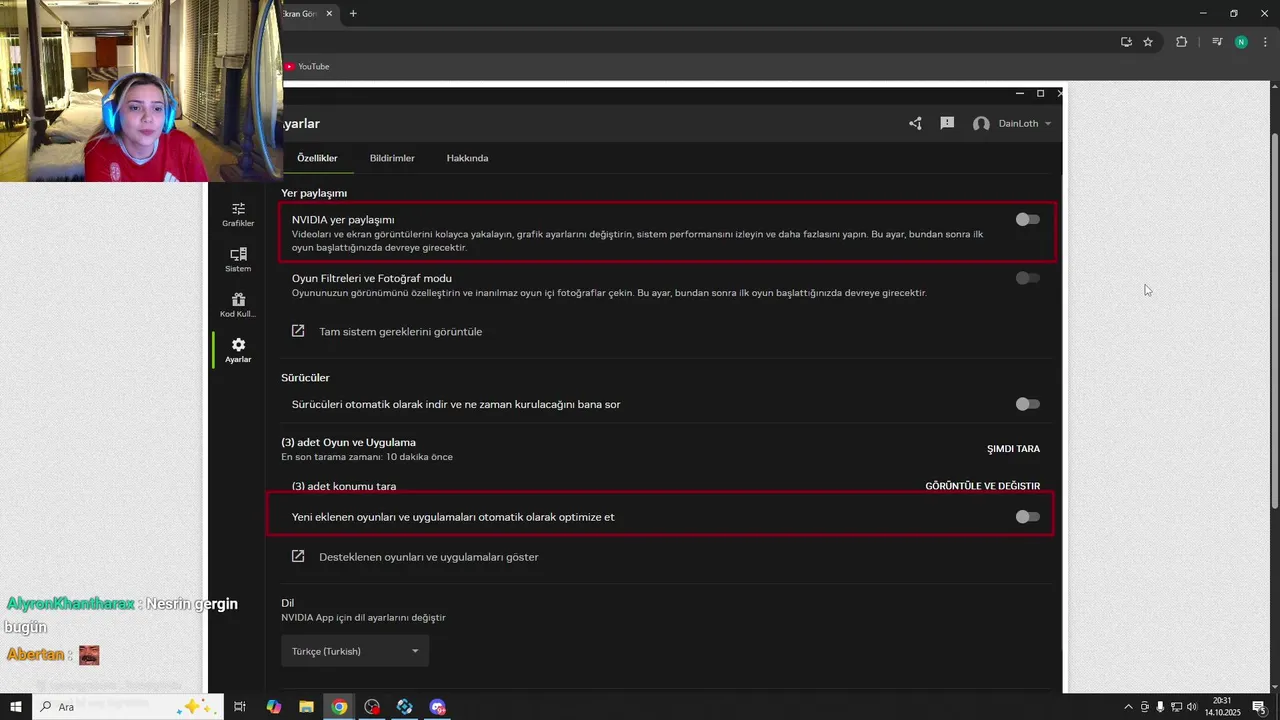Click the microphone icon in system tray
Screen dimensions: 1280x720
click(1160, 707)
